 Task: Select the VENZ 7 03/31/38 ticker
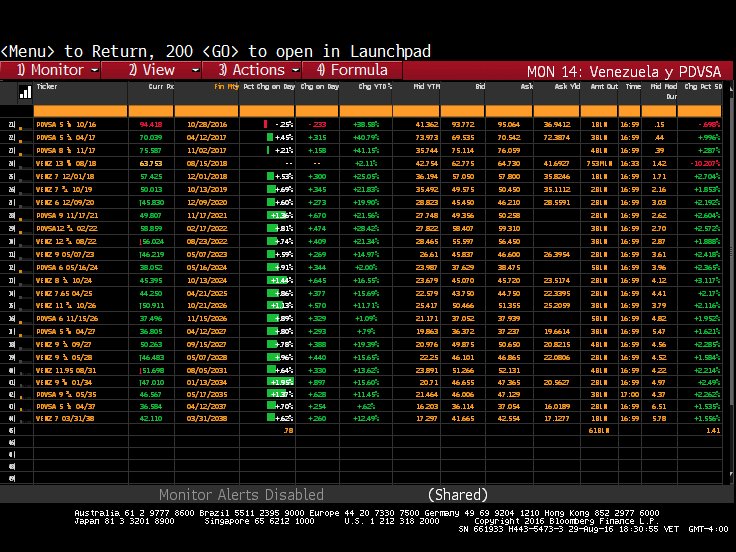click(x=65, y=418)
